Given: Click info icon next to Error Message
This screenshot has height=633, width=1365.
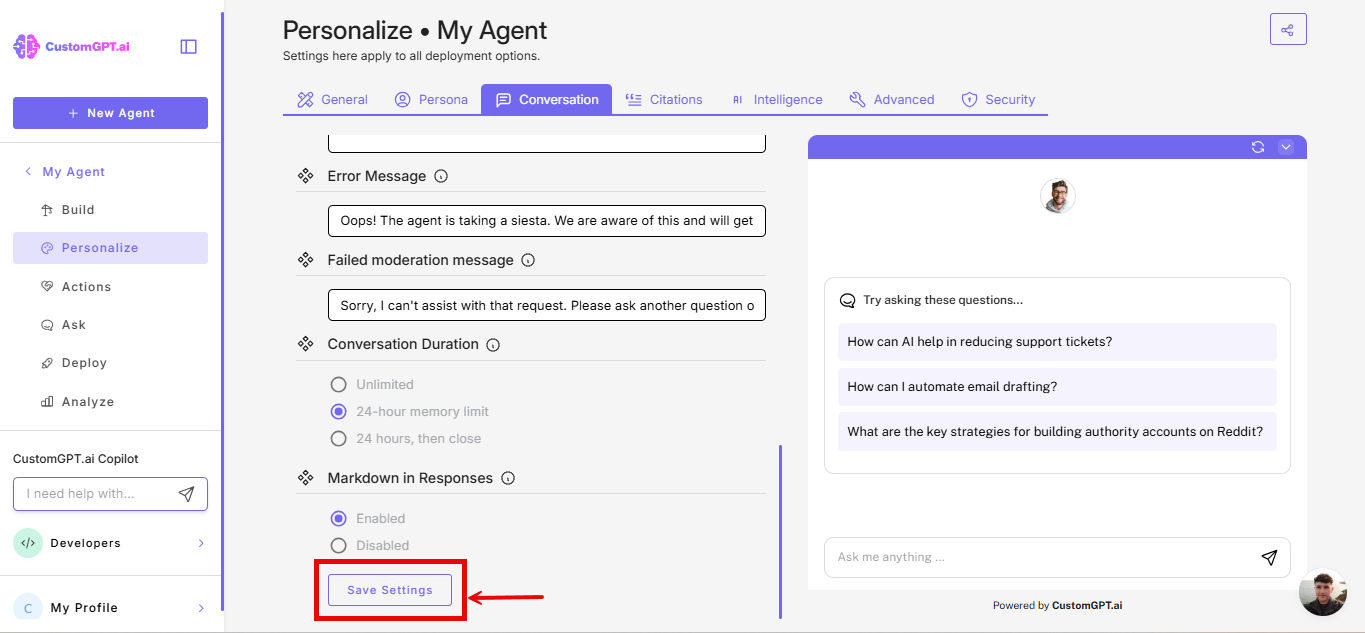Looking at the screenshot, I should [441, 176].
